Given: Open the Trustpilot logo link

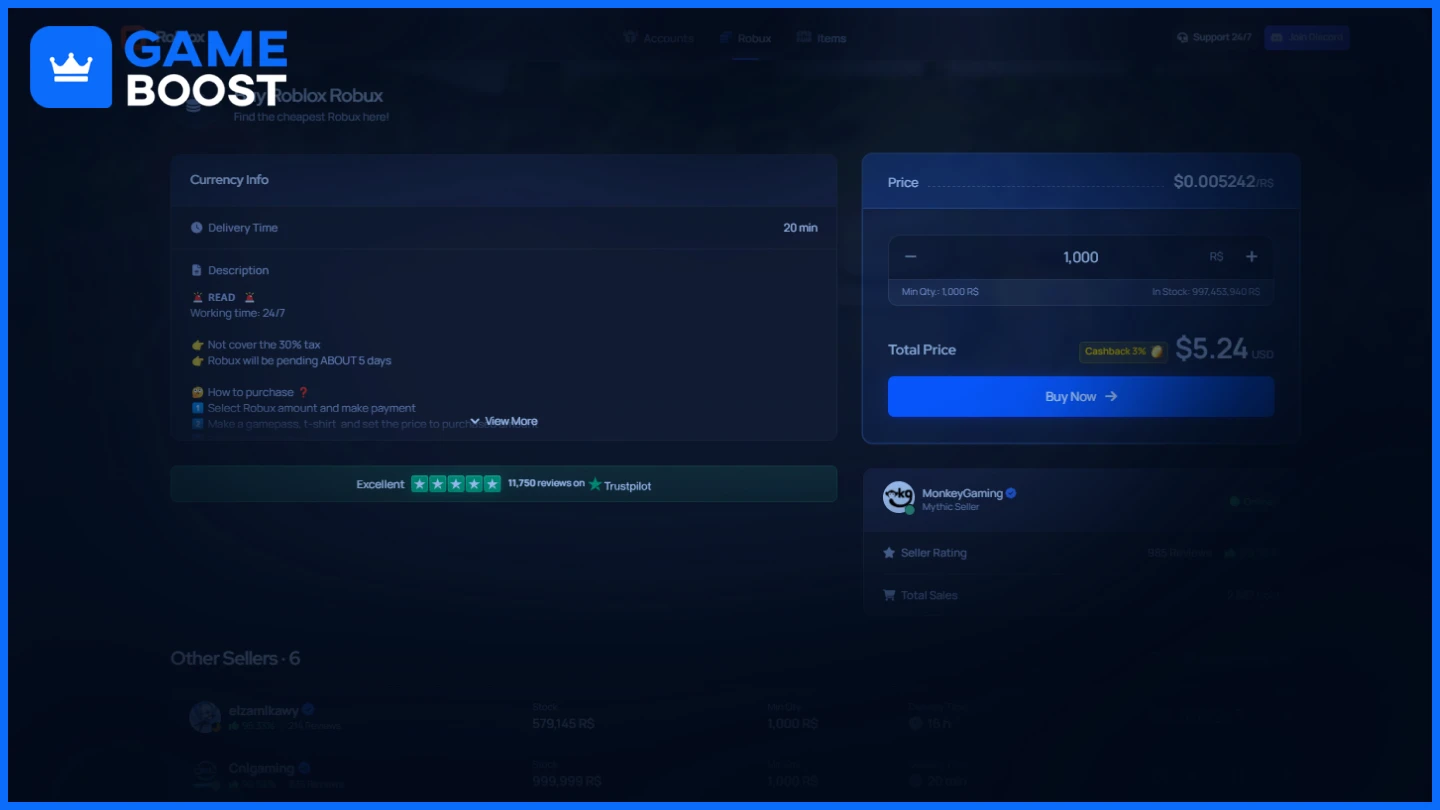Looking at the screenshot, I should coord(619,485).
